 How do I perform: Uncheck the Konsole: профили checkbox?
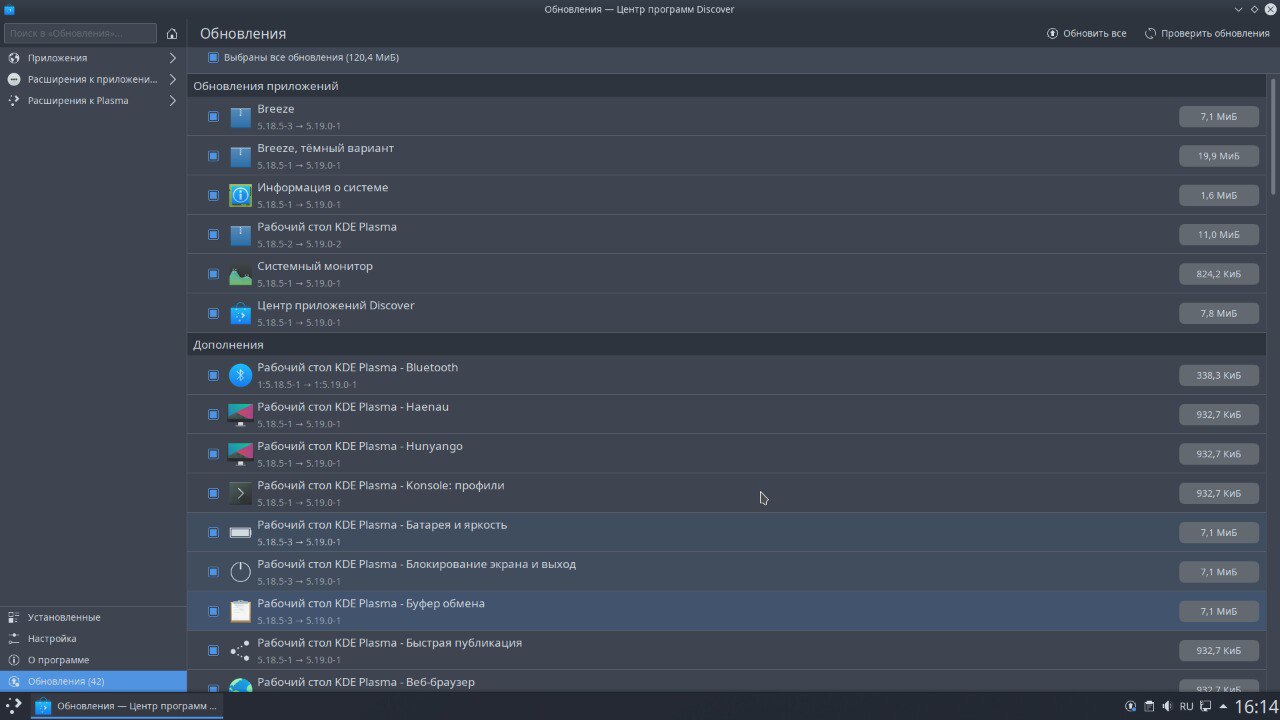[213, 493]
